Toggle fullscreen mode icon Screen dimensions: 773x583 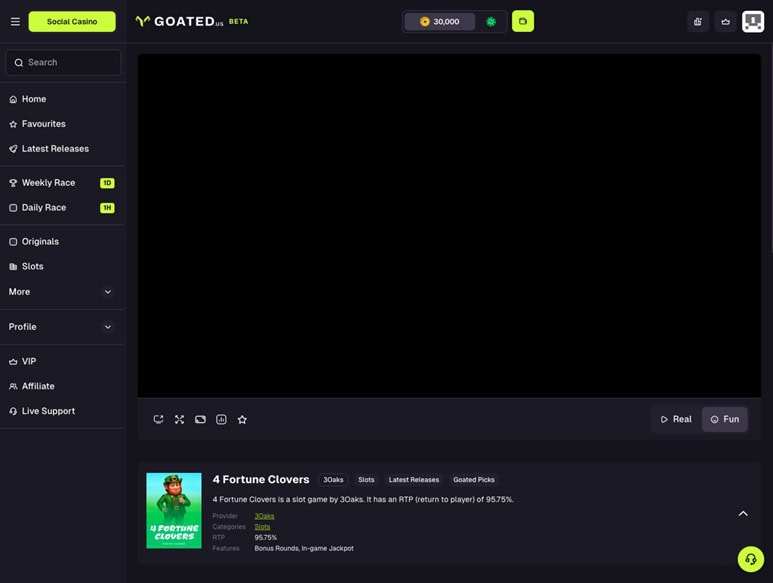(179, 419)
